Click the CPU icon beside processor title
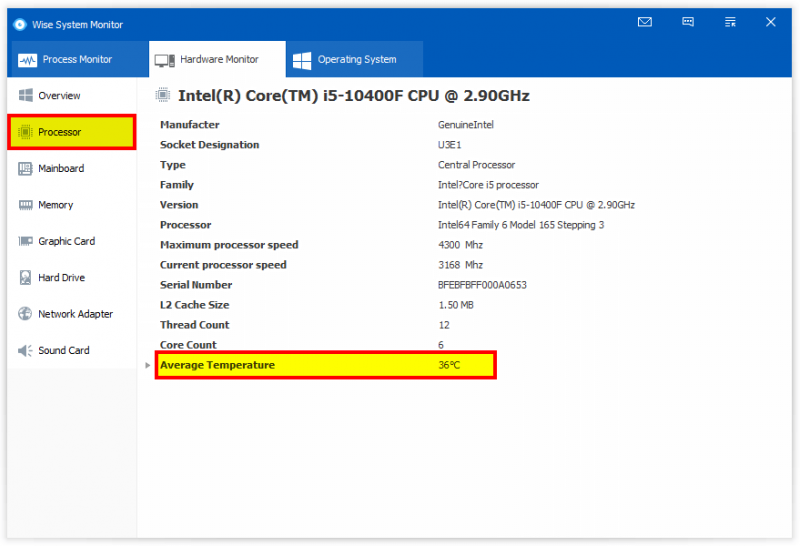 pyautogui.click(x=163, y=95)
